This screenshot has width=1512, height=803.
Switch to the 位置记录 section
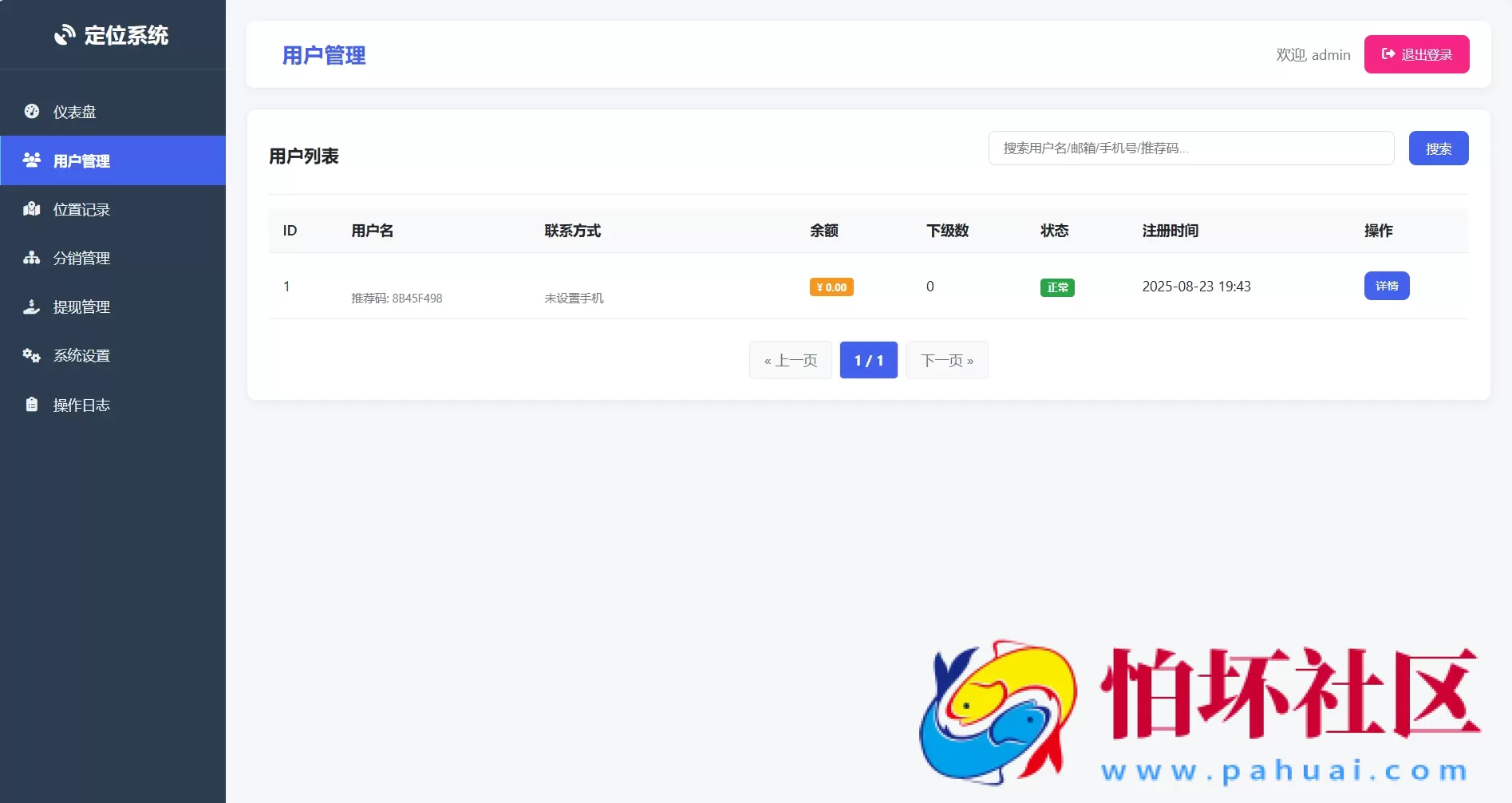80,209
